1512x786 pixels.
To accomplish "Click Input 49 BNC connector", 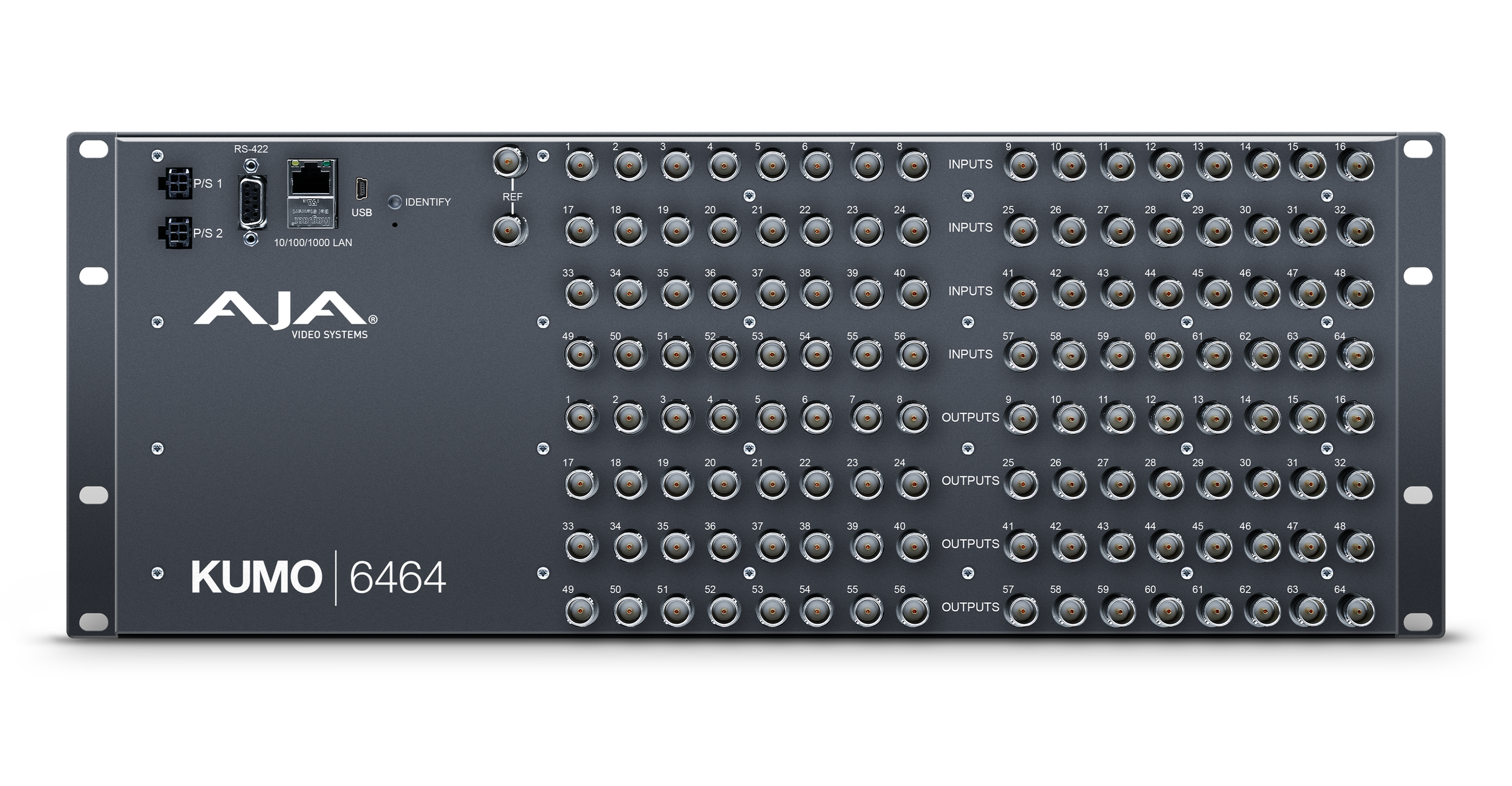I will click(x=581, y=356).
